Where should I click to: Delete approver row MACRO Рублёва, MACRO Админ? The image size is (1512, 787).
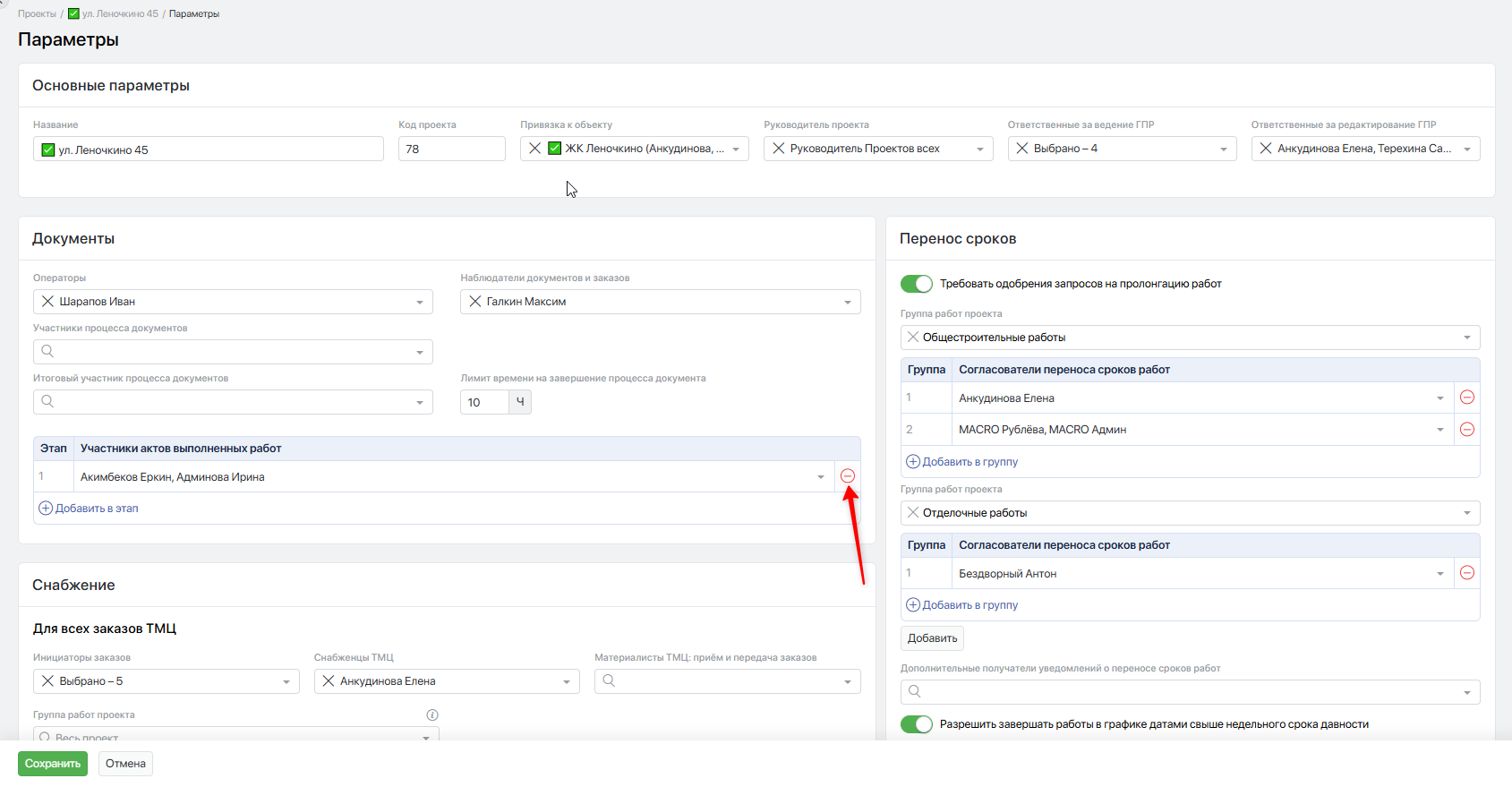click(1466, 430)
